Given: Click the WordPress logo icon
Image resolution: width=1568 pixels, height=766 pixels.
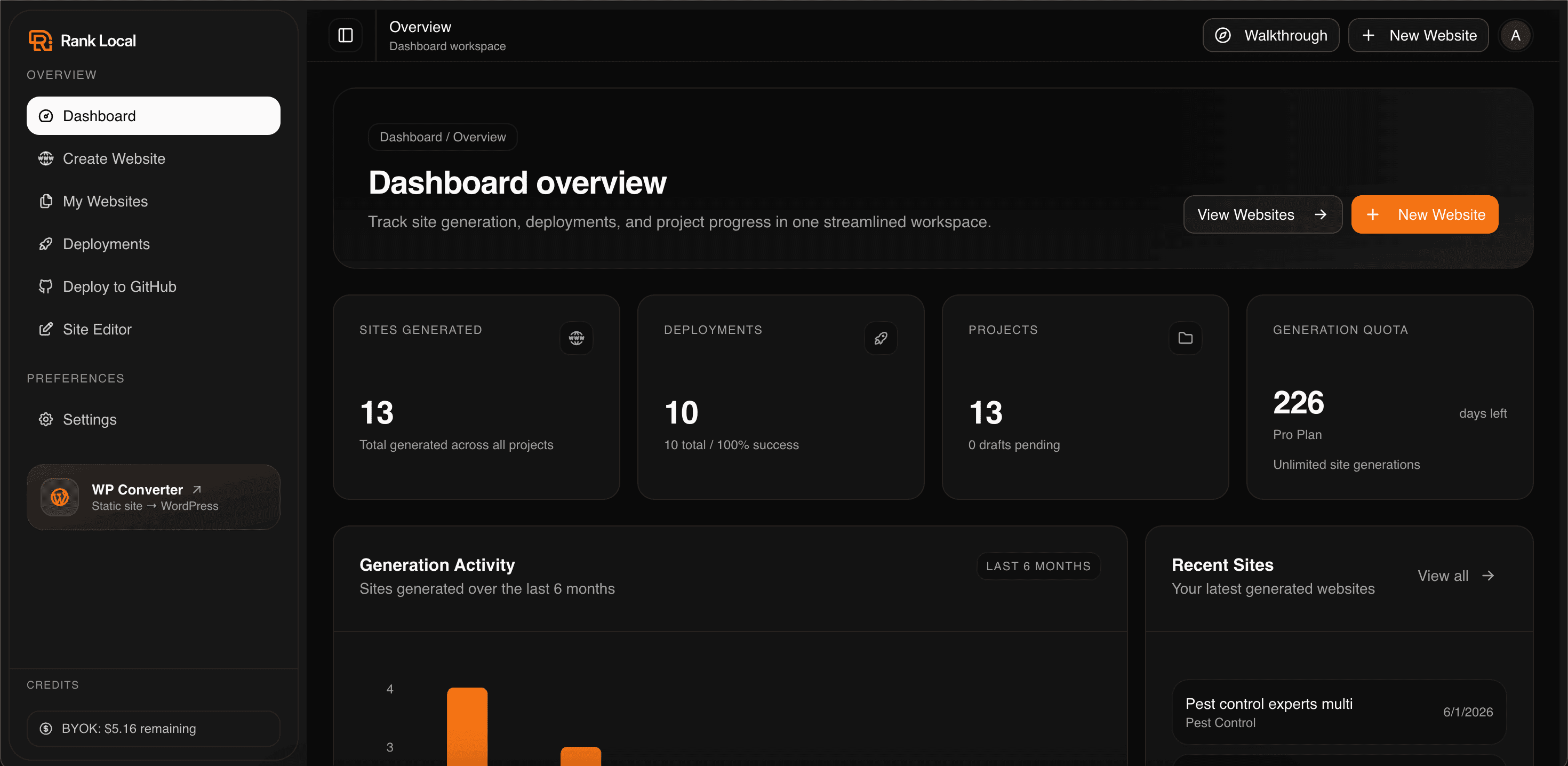Looking at the screenshot, I should pyautogui.click(x=60, y=497).
